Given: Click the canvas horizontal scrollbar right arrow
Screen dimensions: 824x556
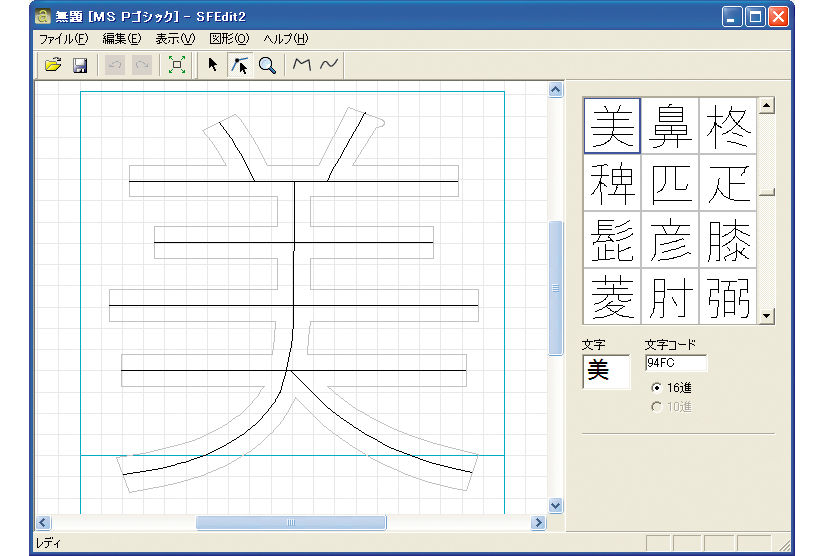Looking at the screenshot, I should (539, 522).
